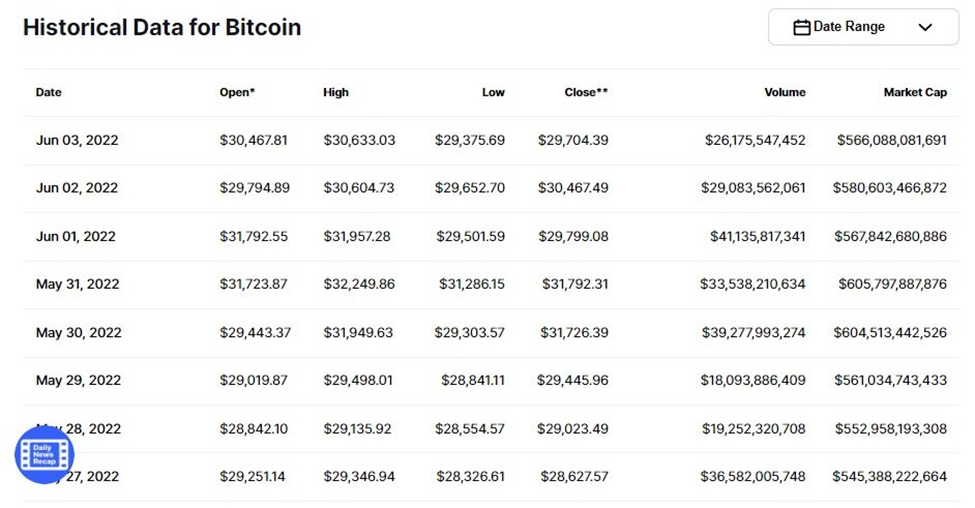Click the May 29, 2022 date cell
Screen dimensions: 975x508
78,381
